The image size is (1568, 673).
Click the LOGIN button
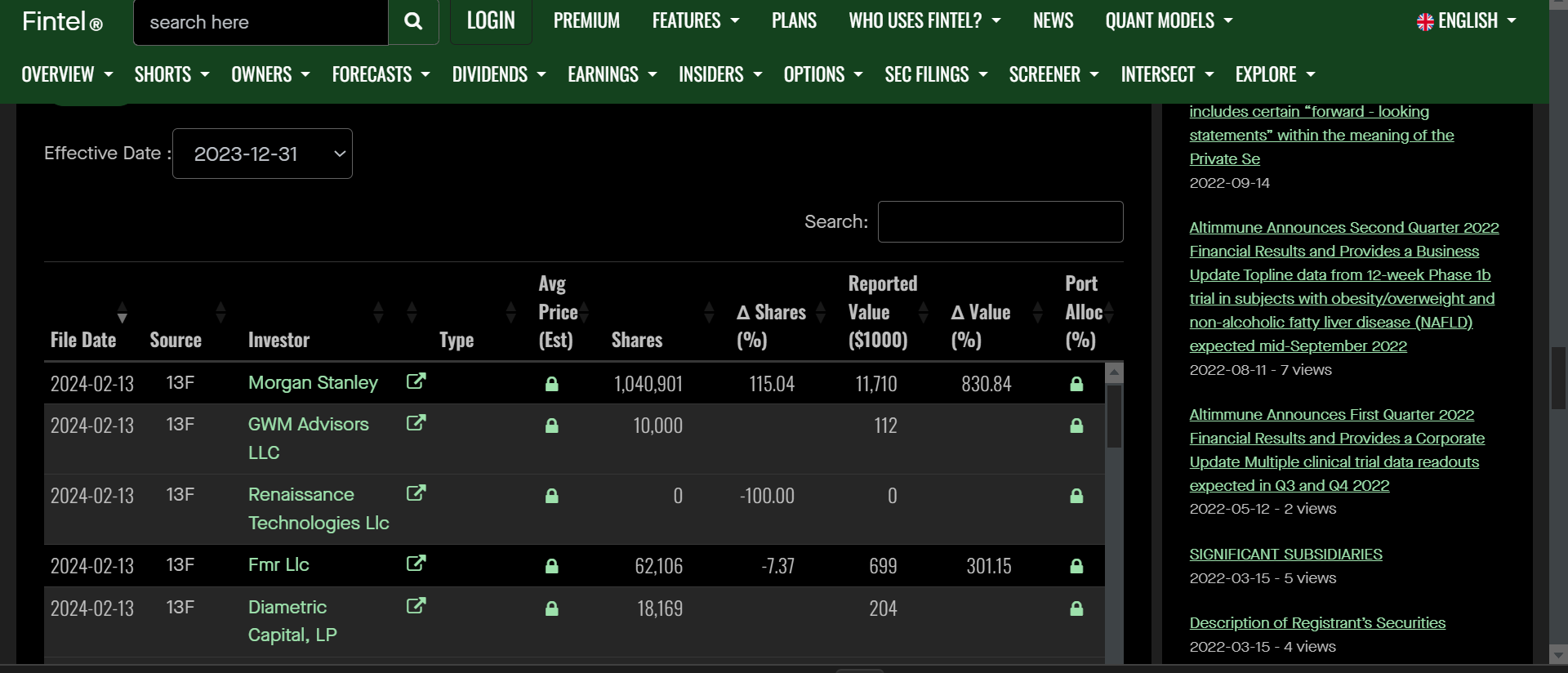click(491, 21)
